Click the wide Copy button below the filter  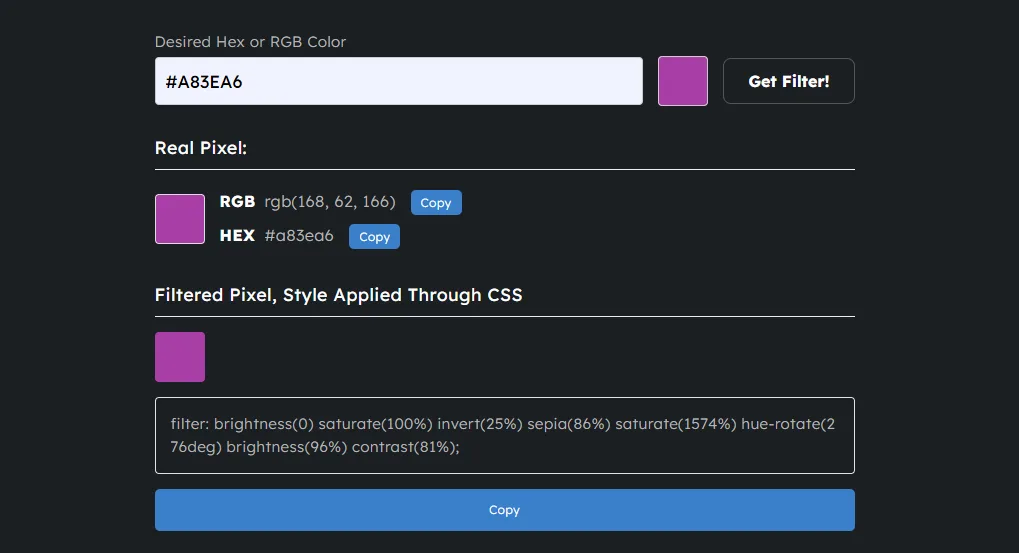[504, 510]
